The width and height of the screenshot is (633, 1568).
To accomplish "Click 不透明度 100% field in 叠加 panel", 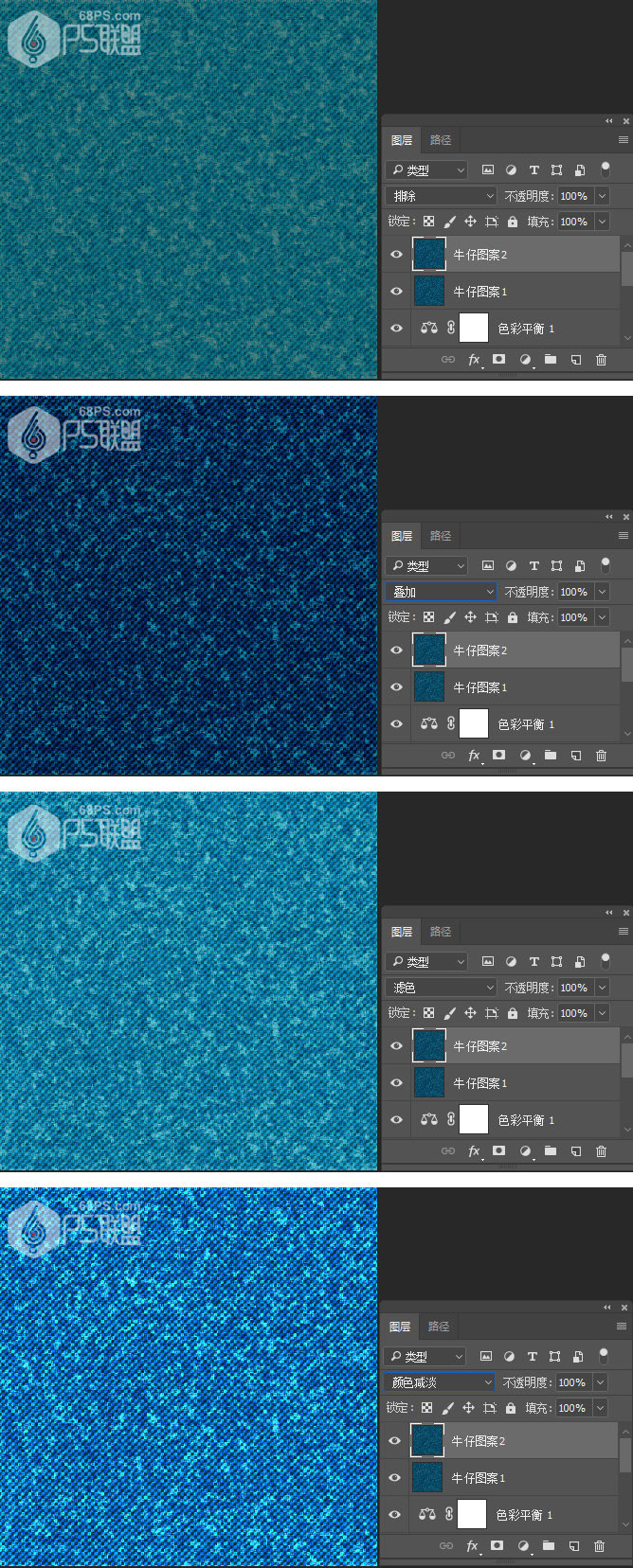I will pyautogui.click(x=574, y=592).
